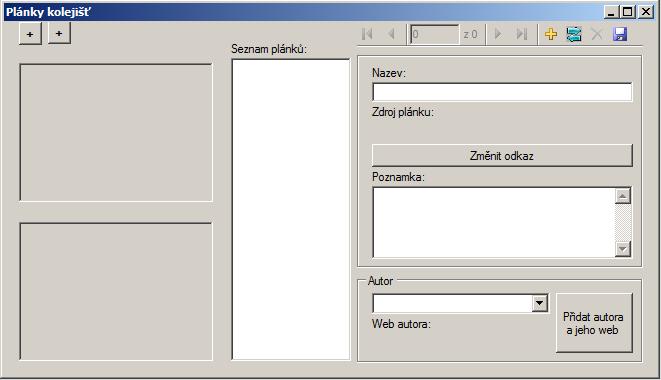Click the blue refresh icon in toolbar
The height and width of the screenshot is (380, 661).
pyautogui.click(x=574, y=34)
